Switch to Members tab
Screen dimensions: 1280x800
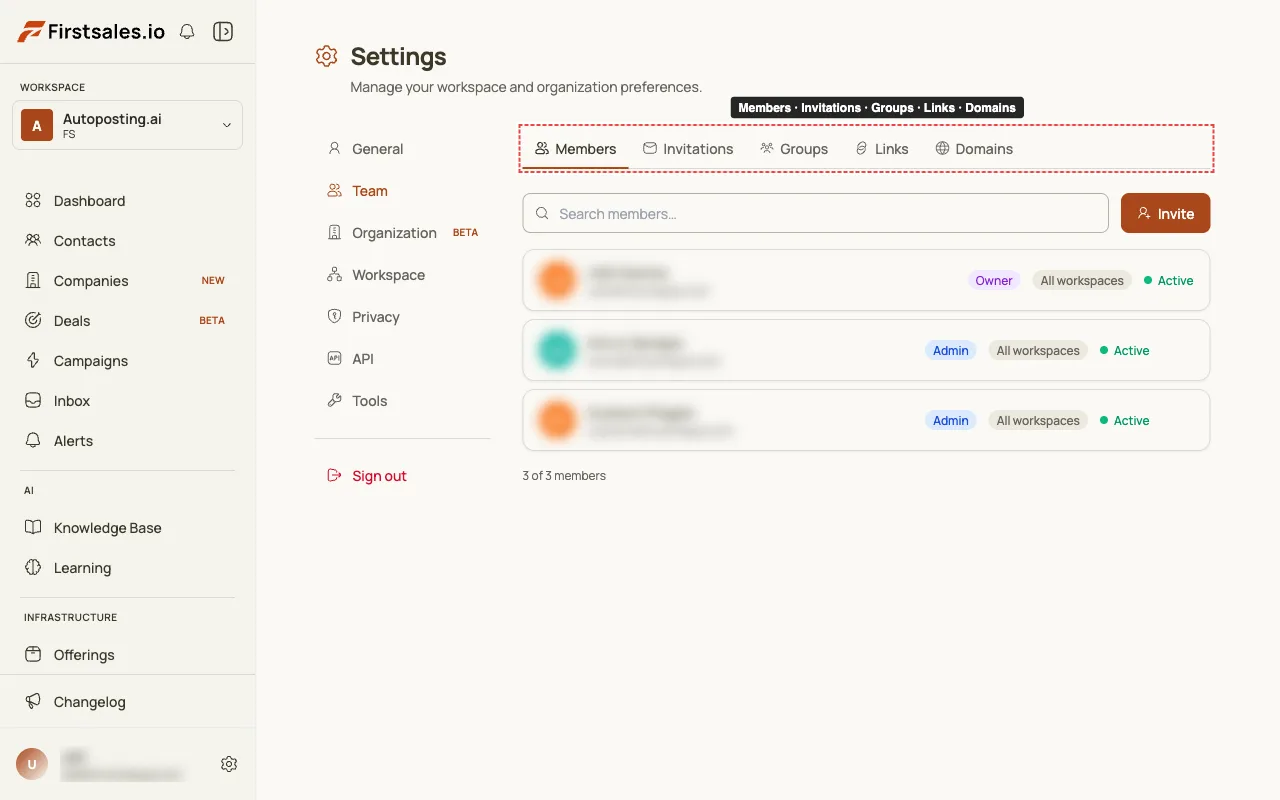[x=576, y=149]
